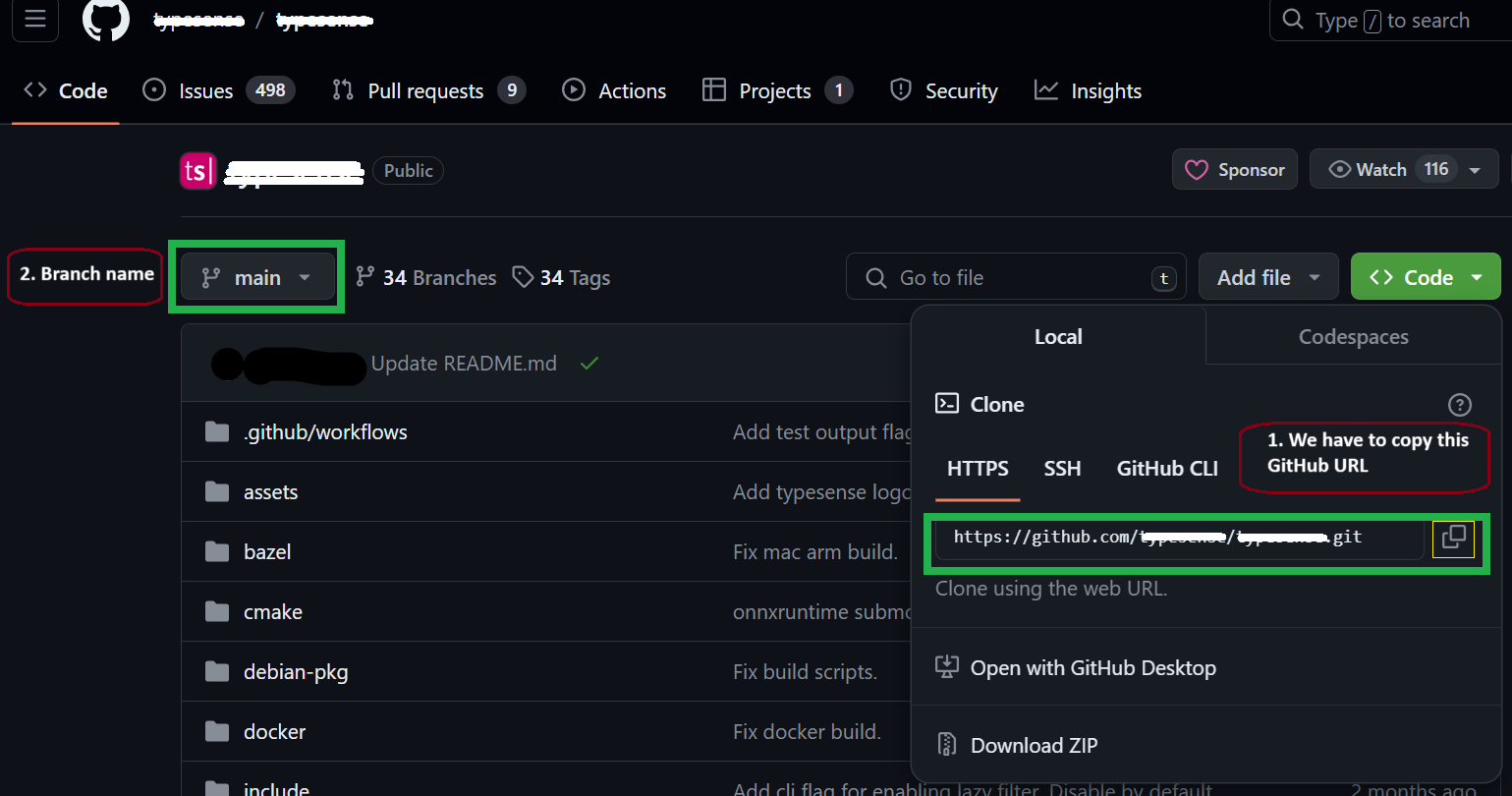The height and width of the screenshot is (796, 1512).
Task: Open the hamburger navigation menu
Action: click(35, 20)
